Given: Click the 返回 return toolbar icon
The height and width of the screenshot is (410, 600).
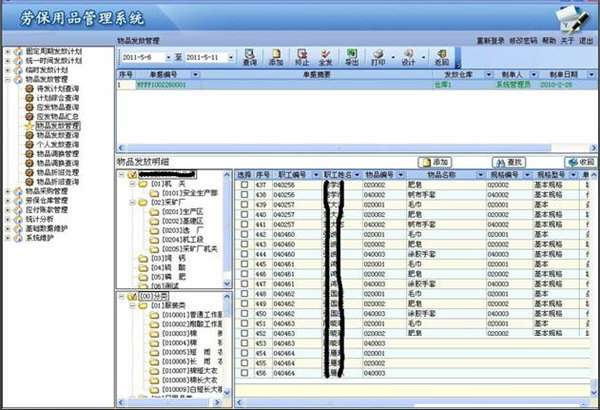Looking at the screenshot, I should pos(442,57).
